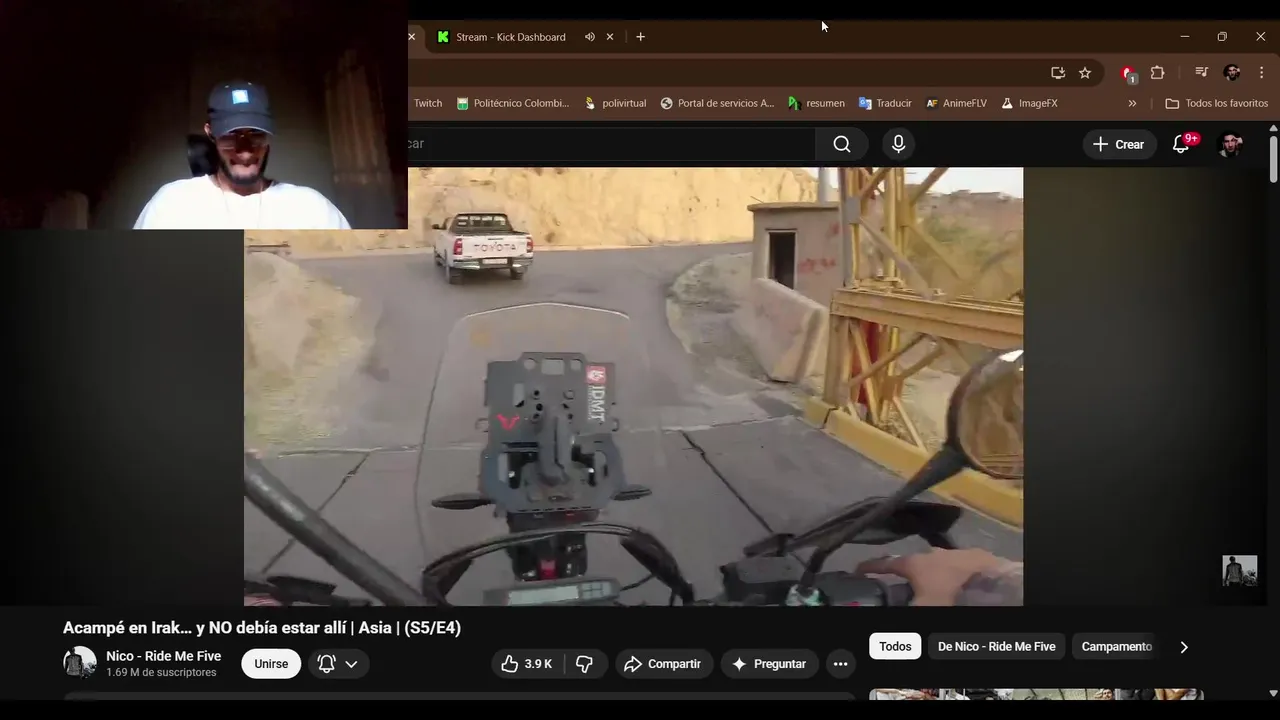Open the YouTube account avatar menu
Image resolution: width=1280 pixels, height=720 pixels.
pyautogui.click(x=1231, y=144)
